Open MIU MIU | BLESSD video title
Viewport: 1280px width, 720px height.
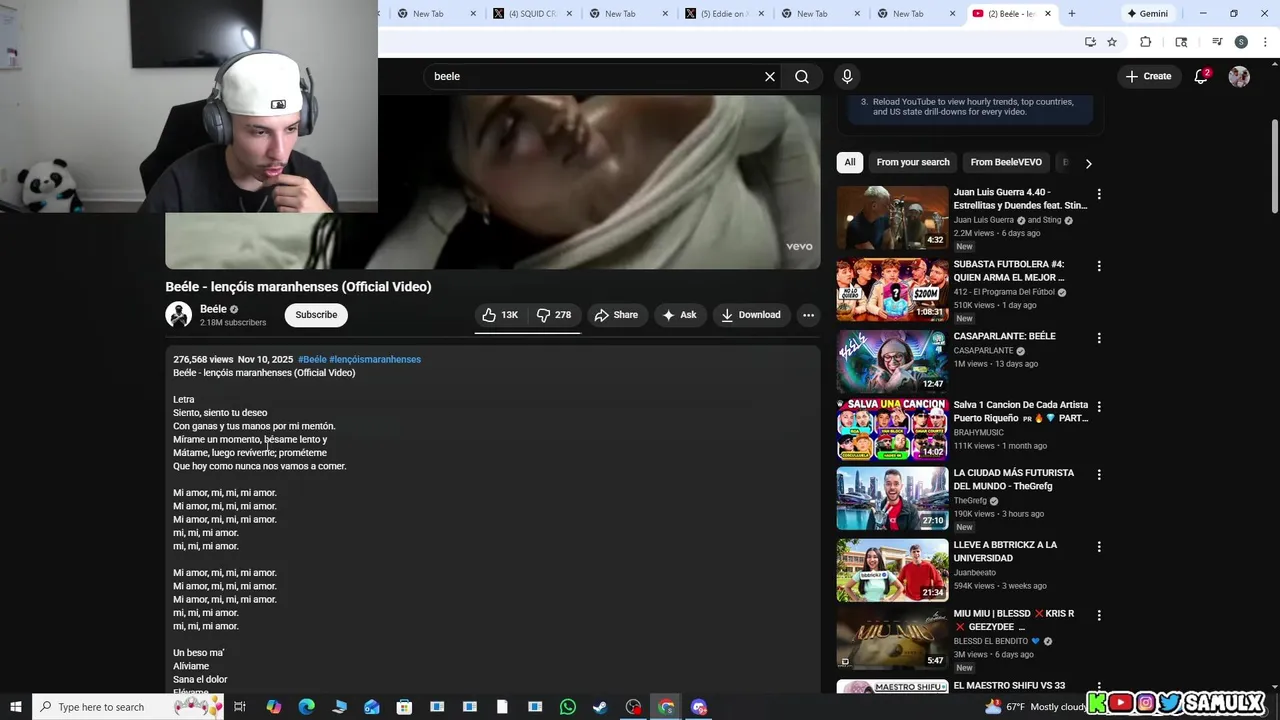coord(1013,620)
